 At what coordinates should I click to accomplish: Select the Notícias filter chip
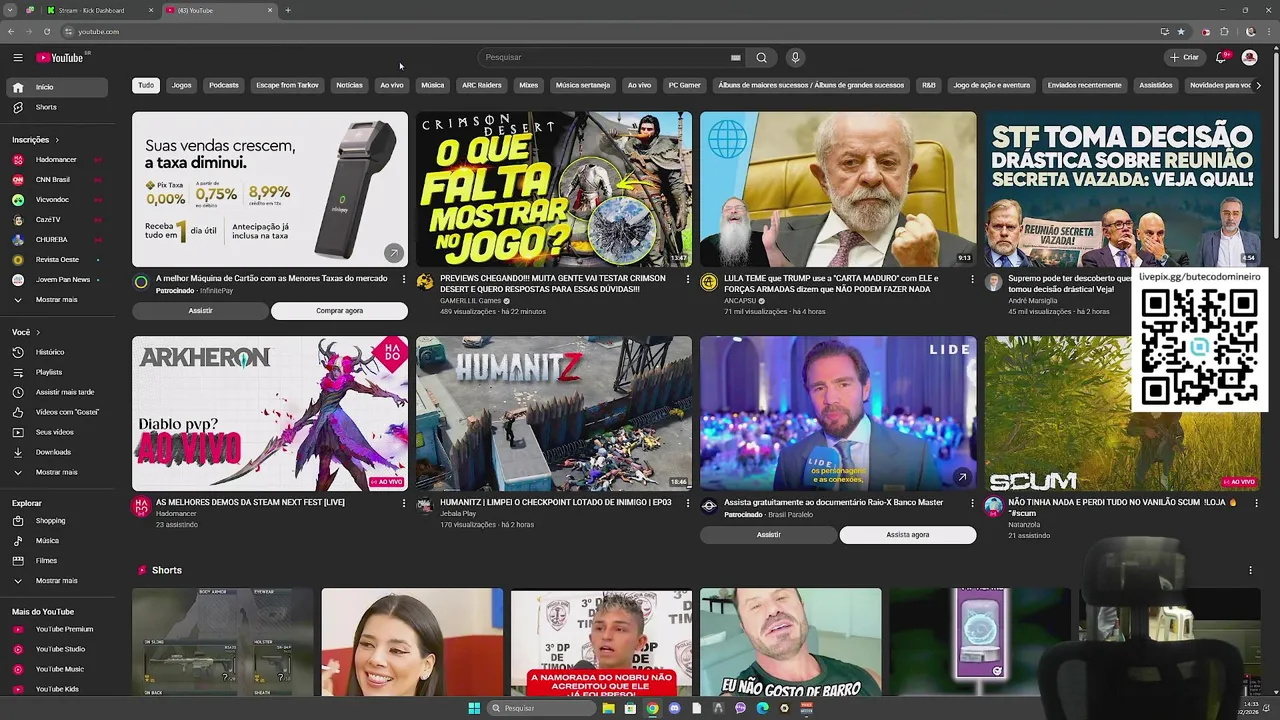349,85
